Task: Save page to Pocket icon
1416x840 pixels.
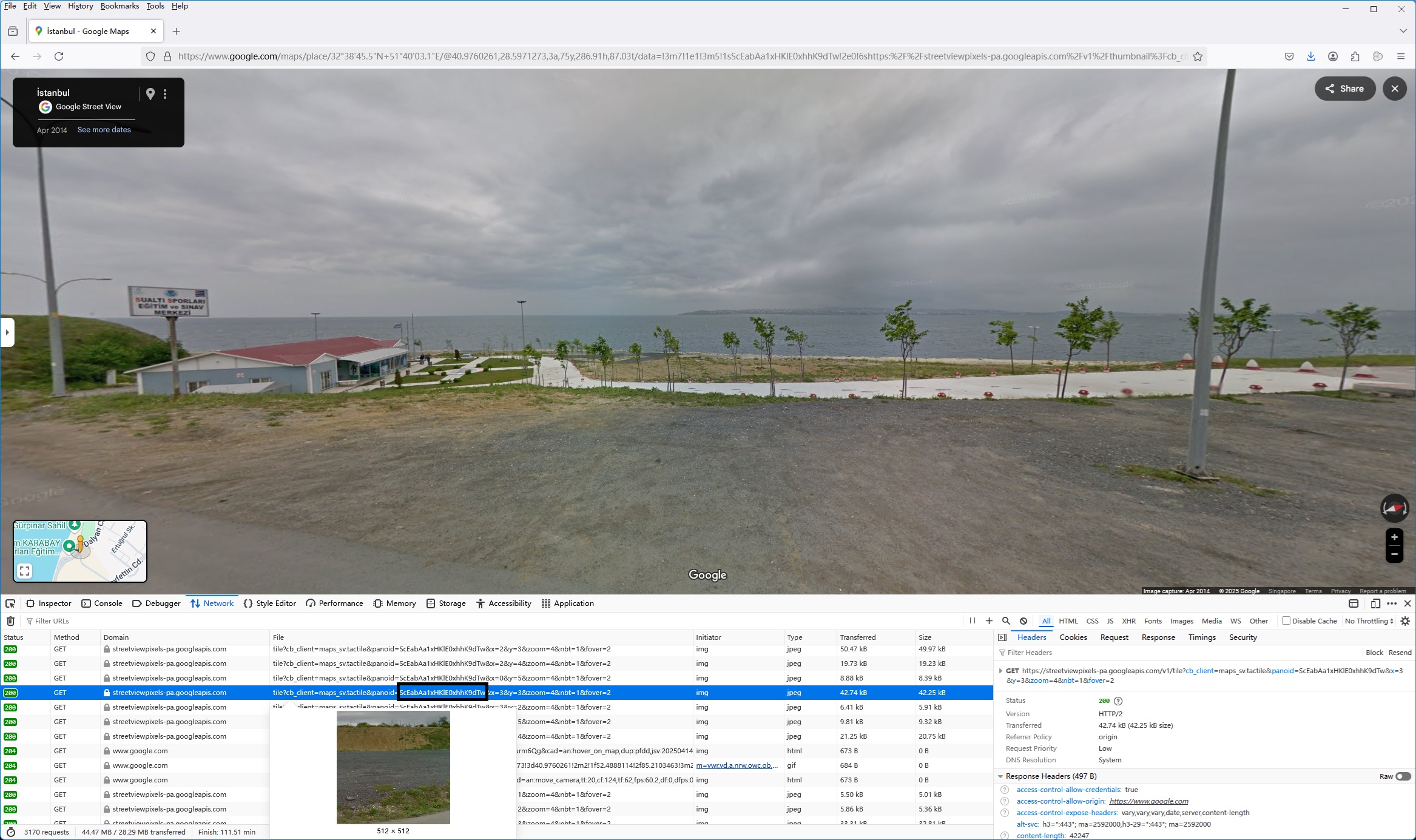Action: (x=1289, y=56)
